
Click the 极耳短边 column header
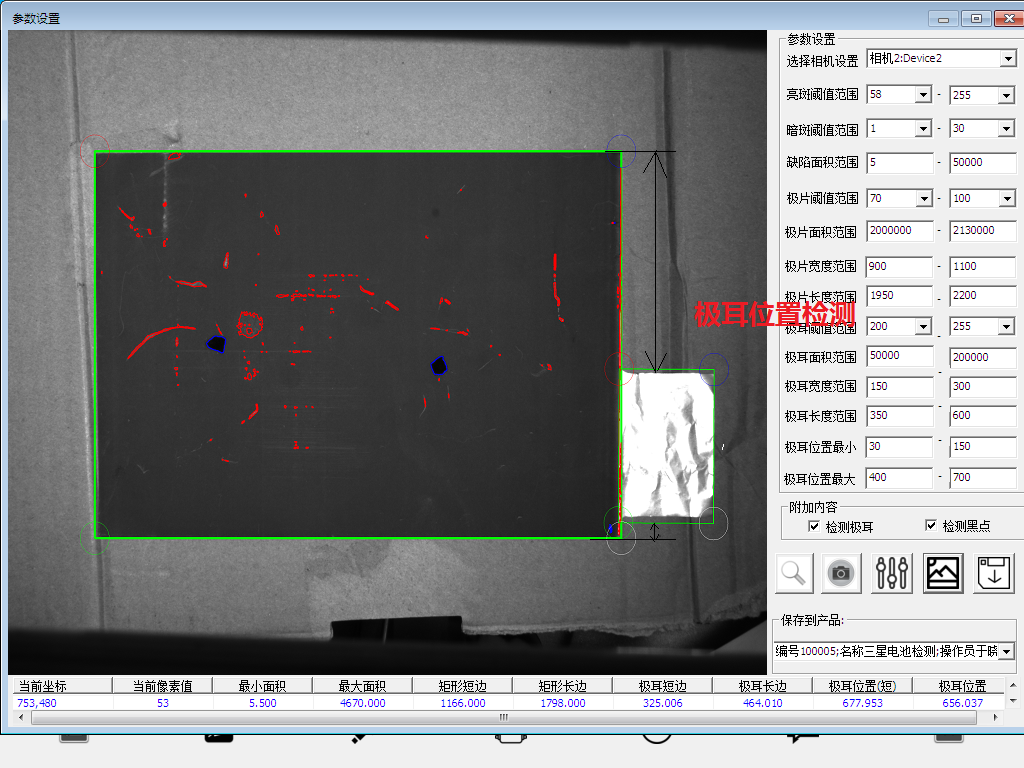pos(662,686)
